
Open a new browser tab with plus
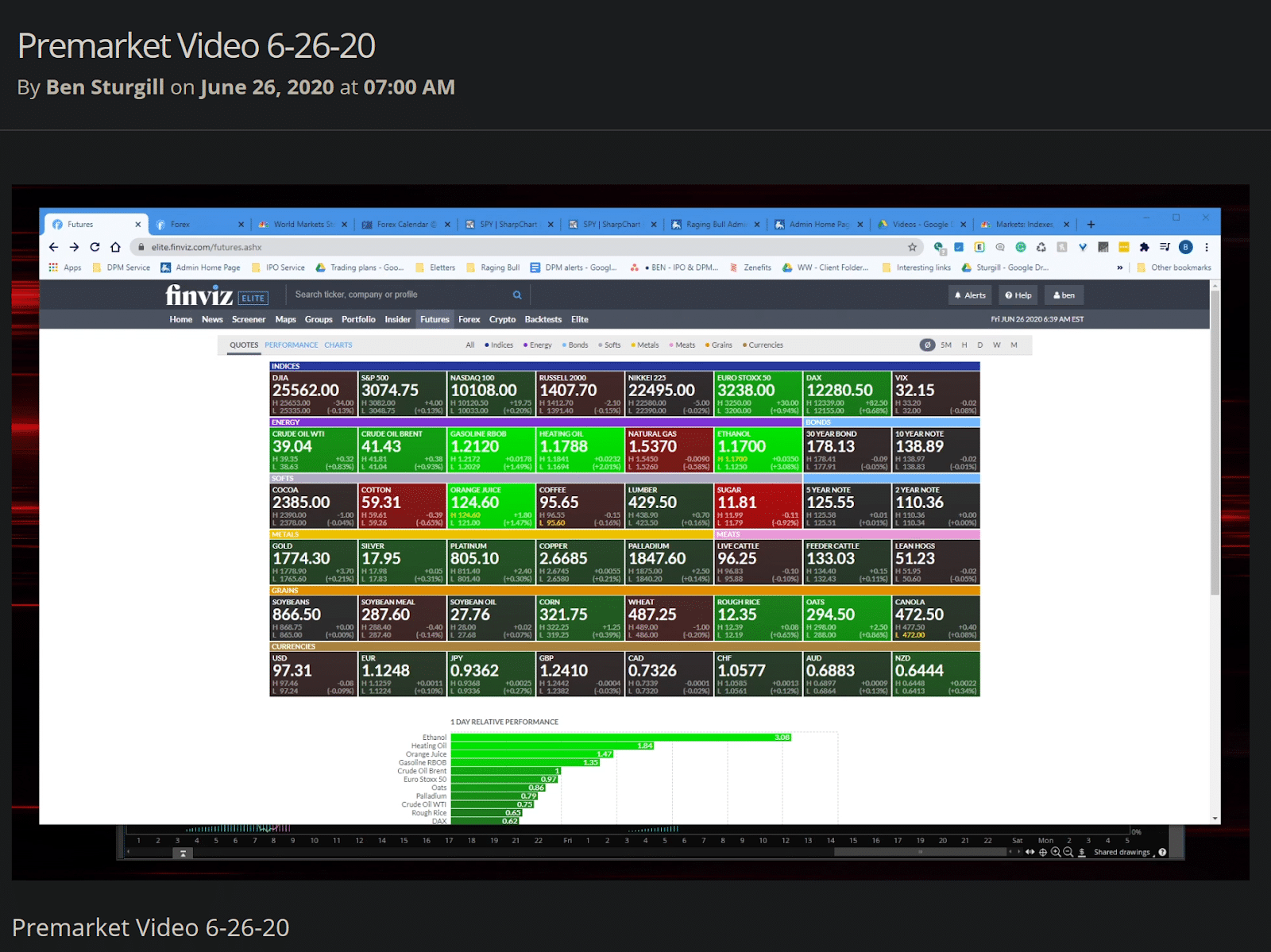pos(1091,225)
